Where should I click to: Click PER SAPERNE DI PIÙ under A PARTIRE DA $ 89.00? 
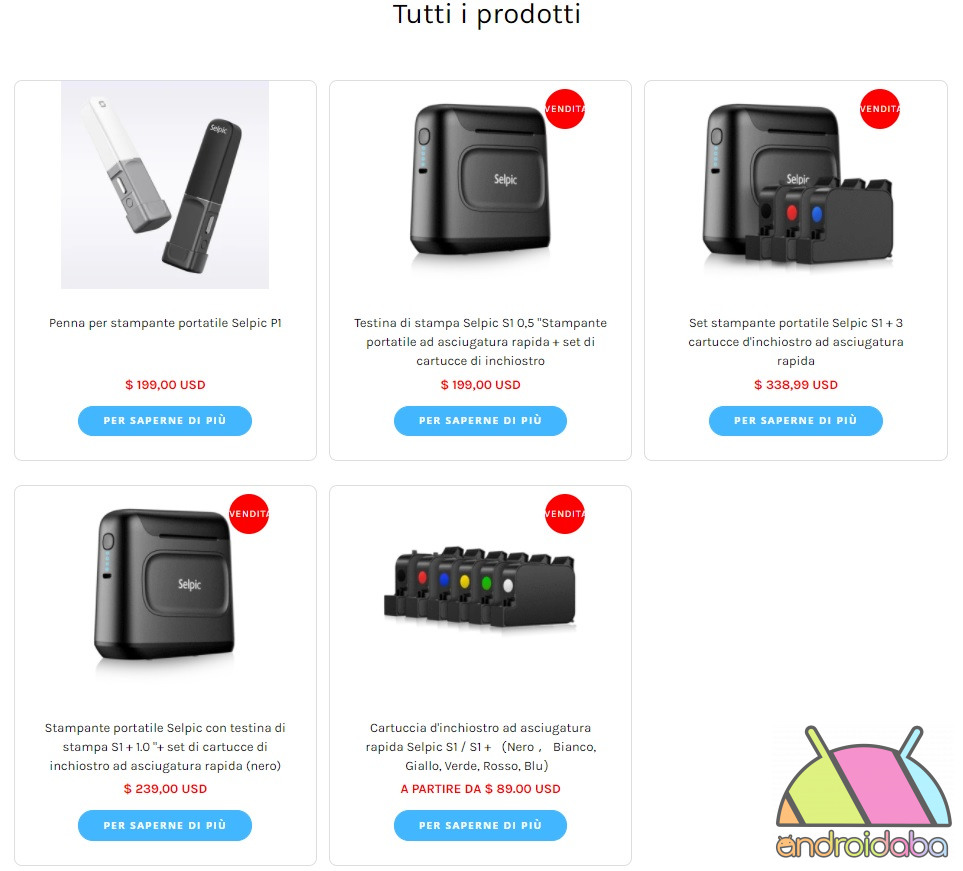pyautogui.click(x=480, y=826)
